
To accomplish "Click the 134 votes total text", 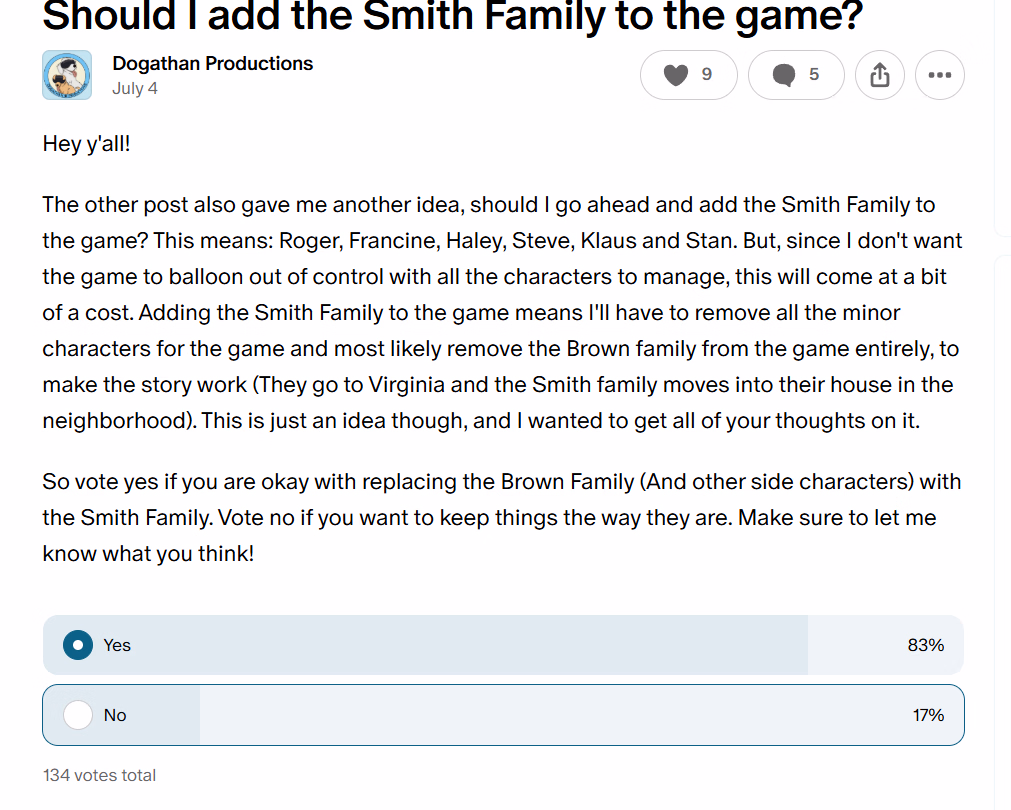I will click(x=99, y=775).
